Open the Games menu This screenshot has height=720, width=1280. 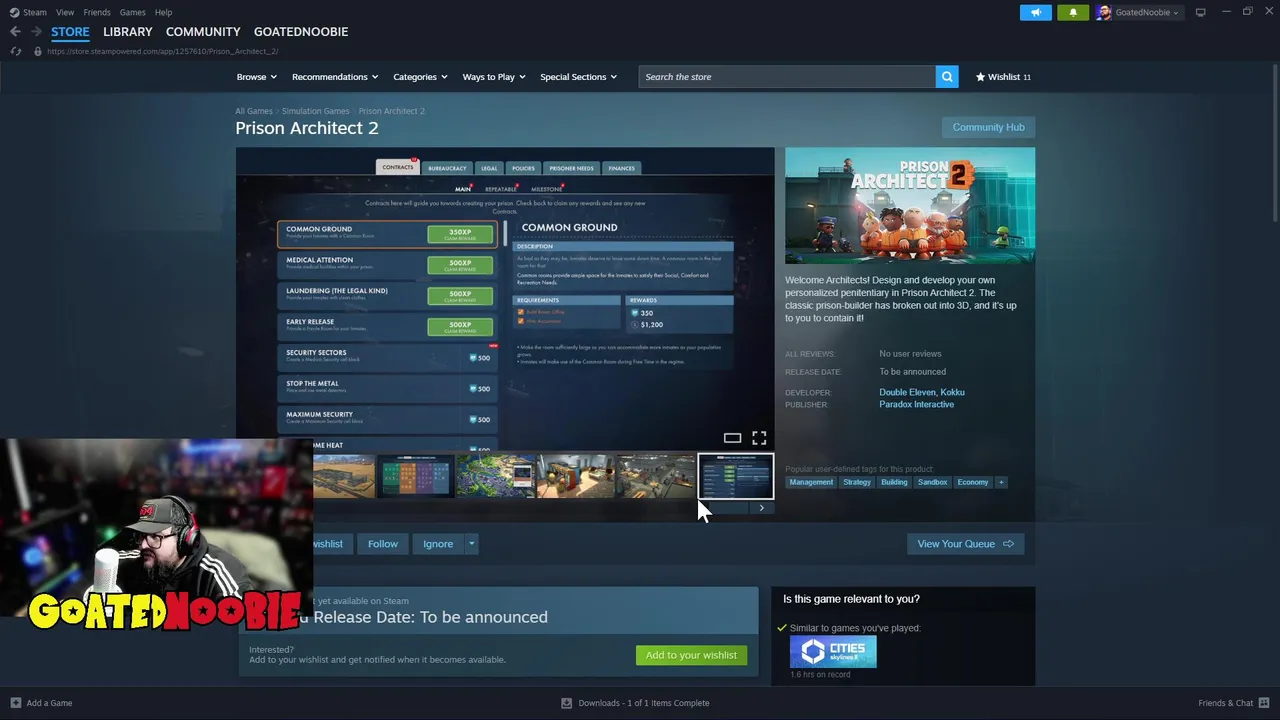(x=133, y=12)
